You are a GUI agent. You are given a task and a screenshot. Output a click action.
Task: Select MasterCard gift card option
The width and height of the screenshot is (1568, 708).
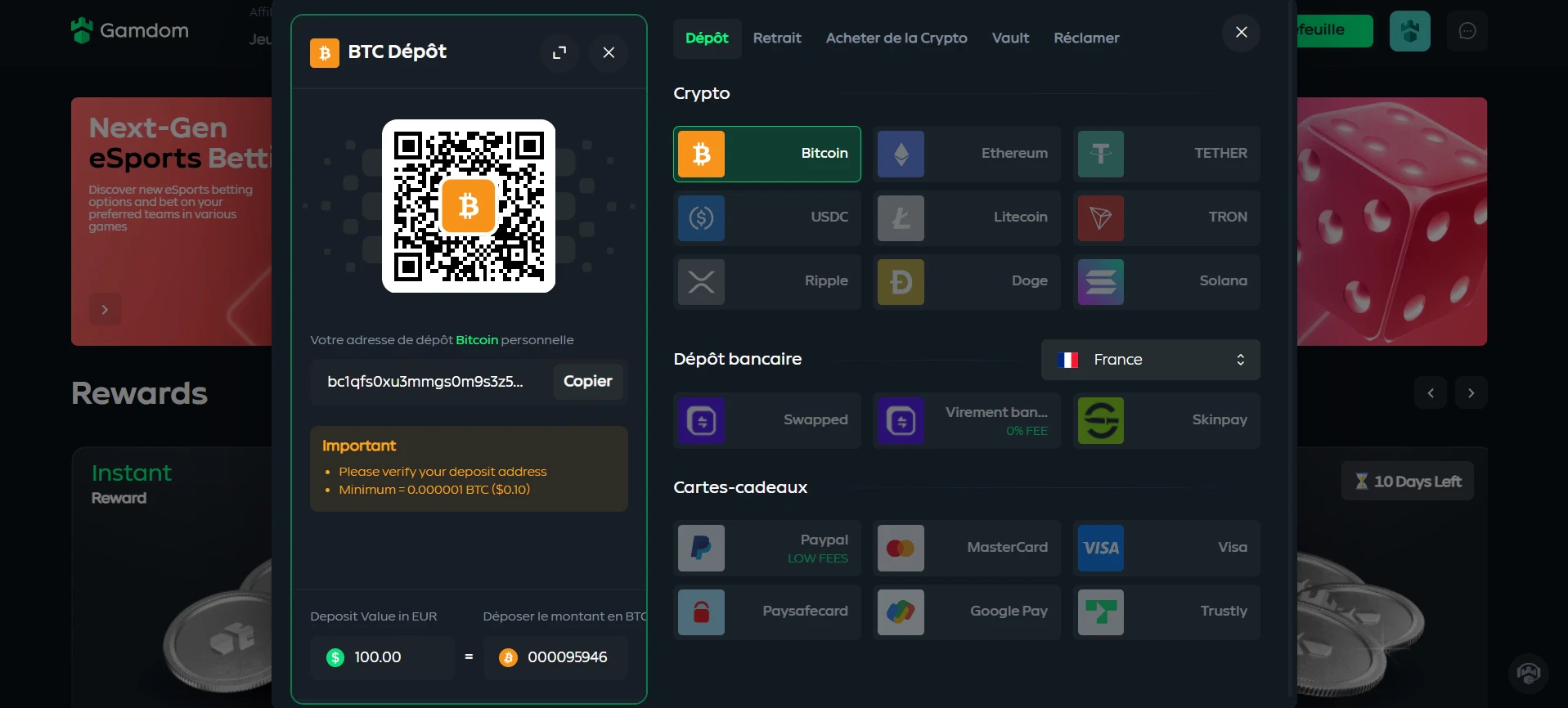(967, 548)
